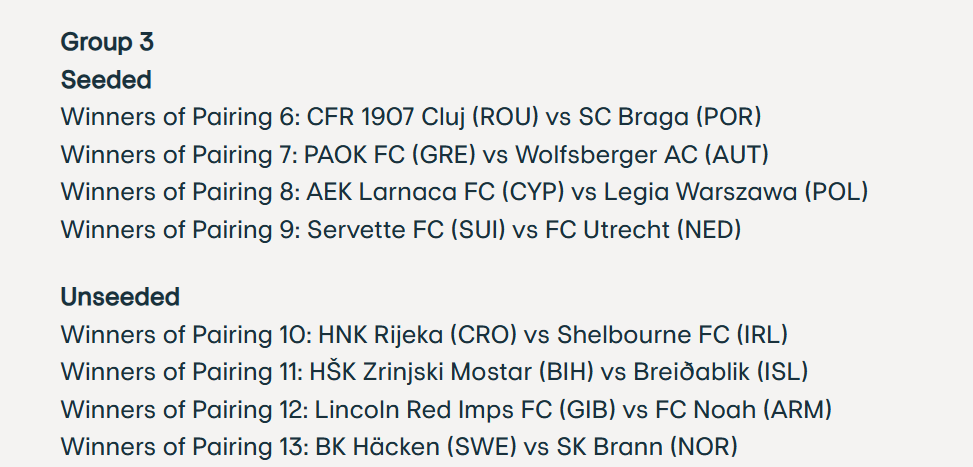Viewport: 973px width, 467px height.
Task: Click on Servette FC (SUI)
Action: point(404,230)
